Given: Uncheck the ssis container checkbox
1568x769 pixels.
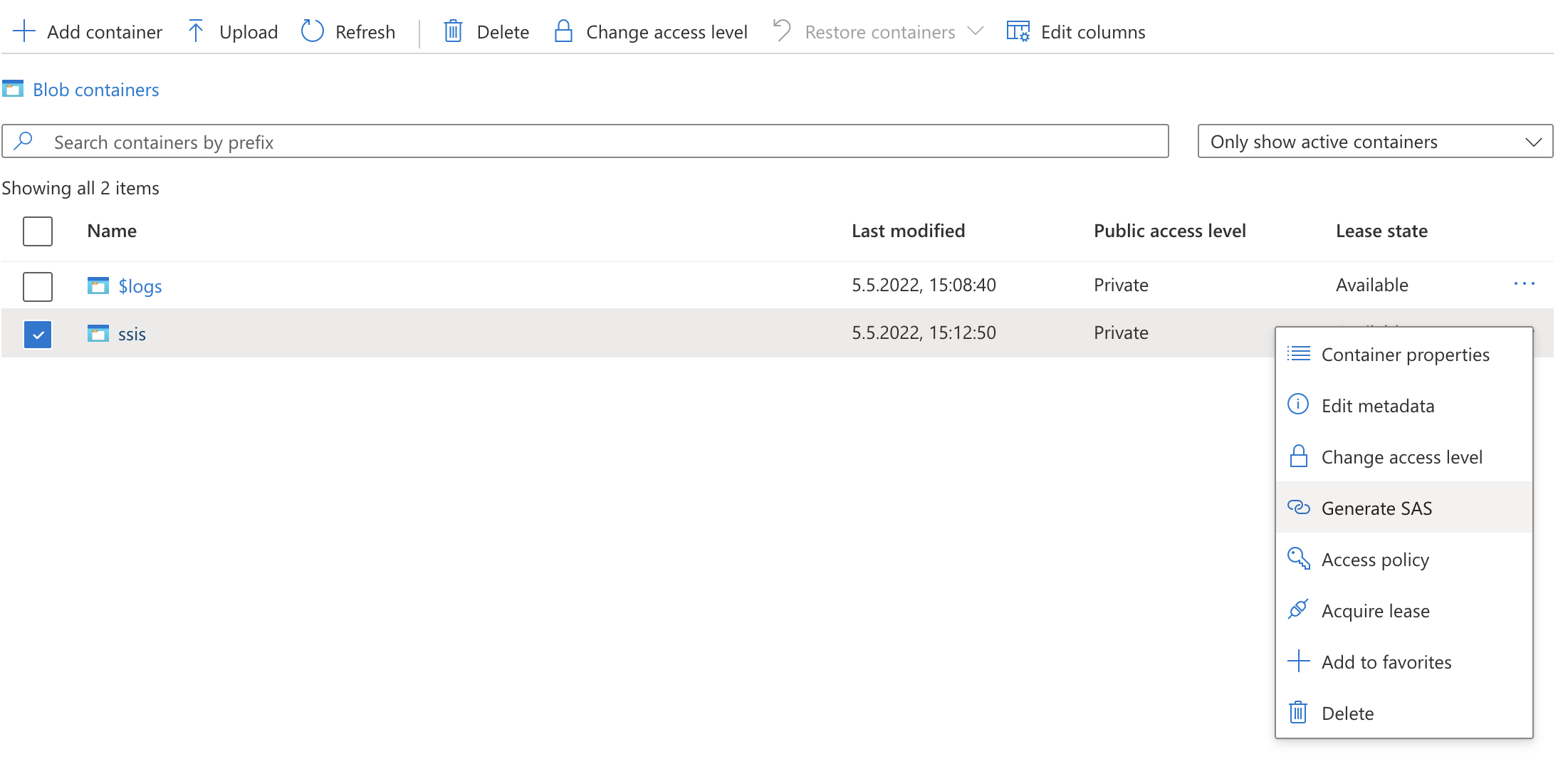Looking at the screenshot, I should pos(38,334).
